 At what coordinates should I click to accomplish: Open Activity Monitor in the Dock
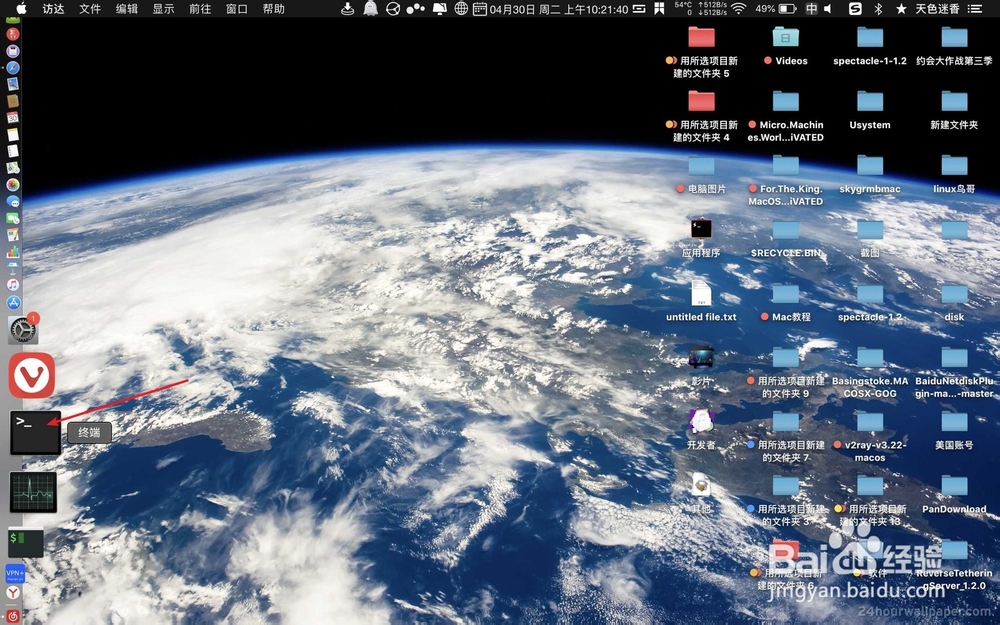click(33, 492)
